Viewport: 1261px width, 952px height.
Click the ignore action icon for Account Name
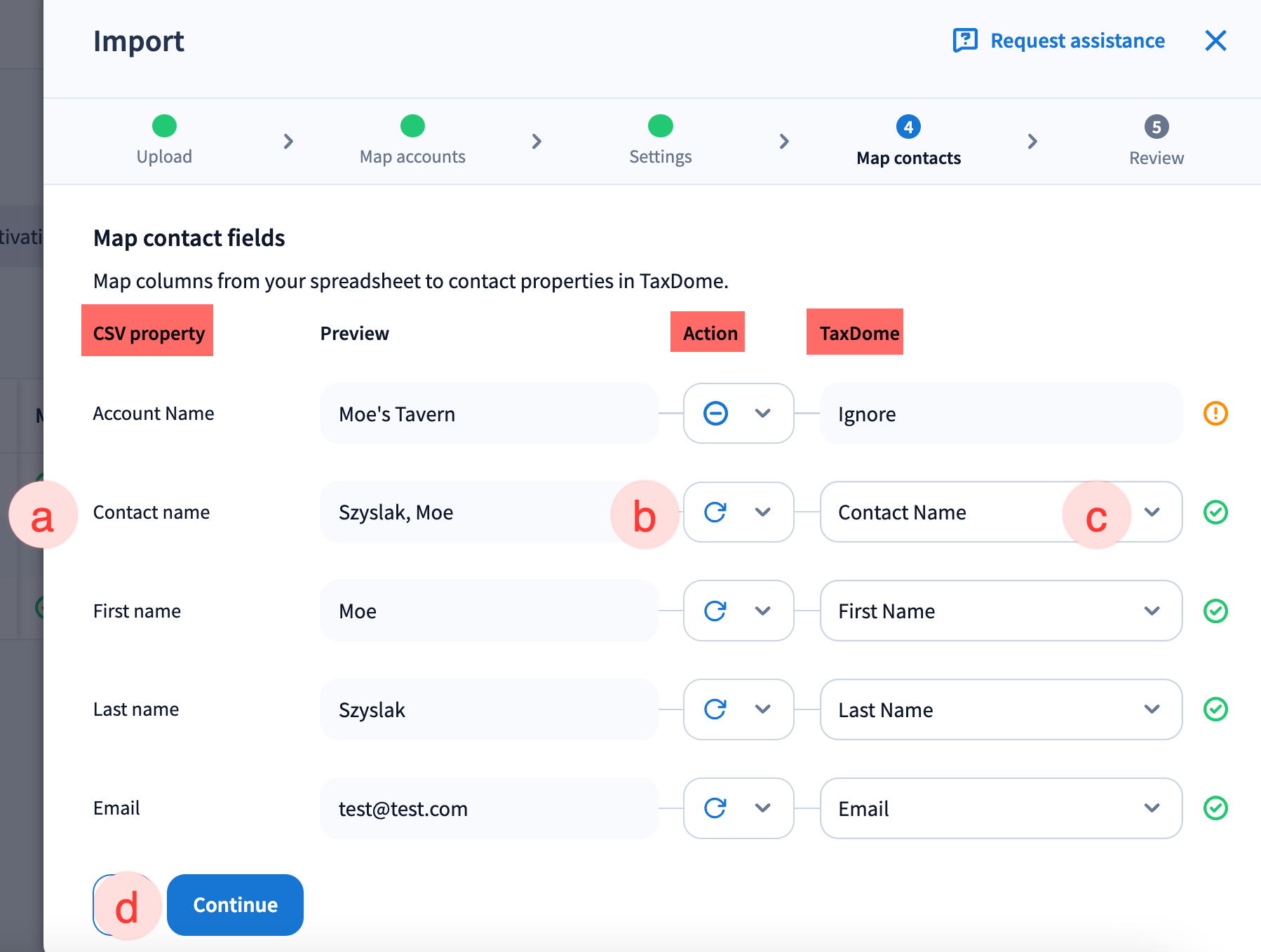pyautogui.click(x=715, y=414)
